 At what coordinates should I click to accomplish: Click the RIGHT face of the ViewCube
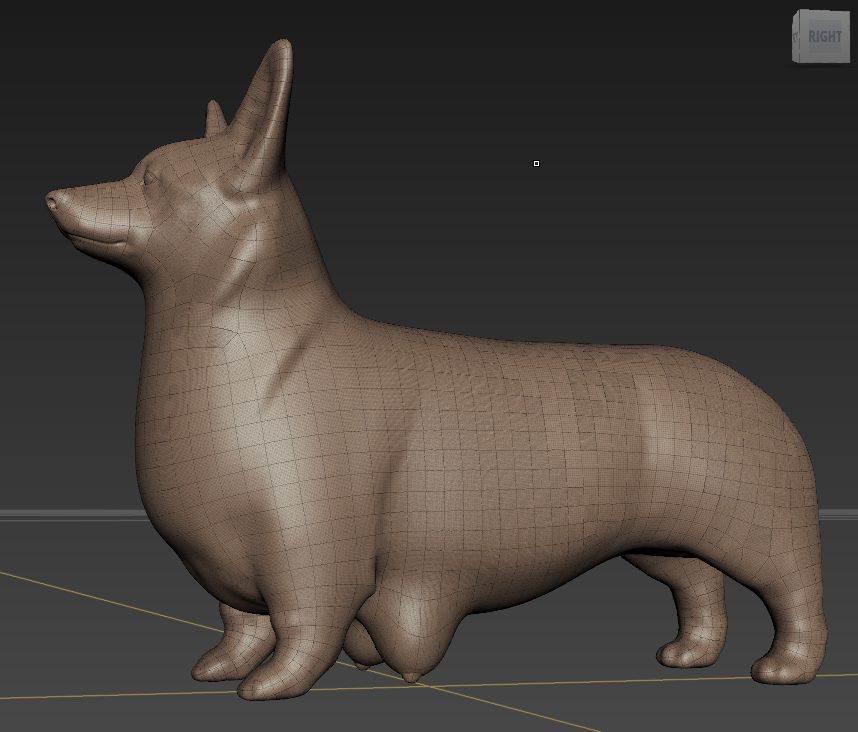click(826, 37)
